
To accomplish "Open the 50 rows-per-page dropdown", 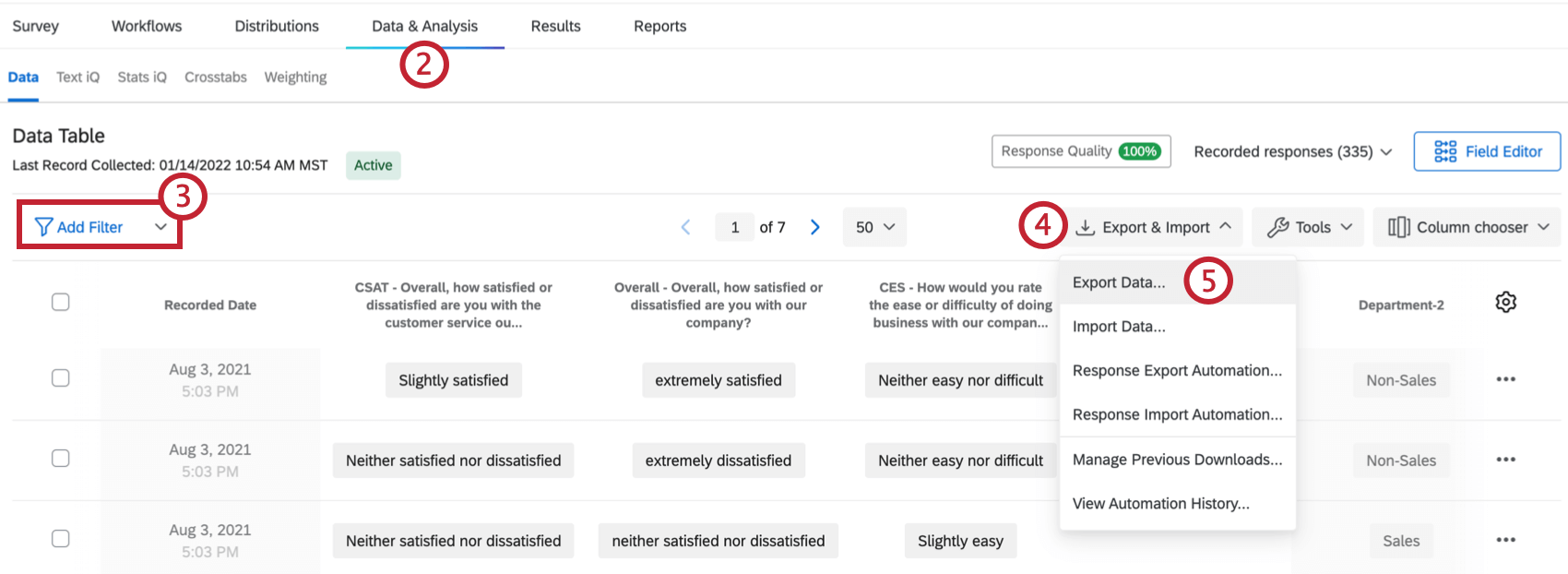I will click(874, 227).
